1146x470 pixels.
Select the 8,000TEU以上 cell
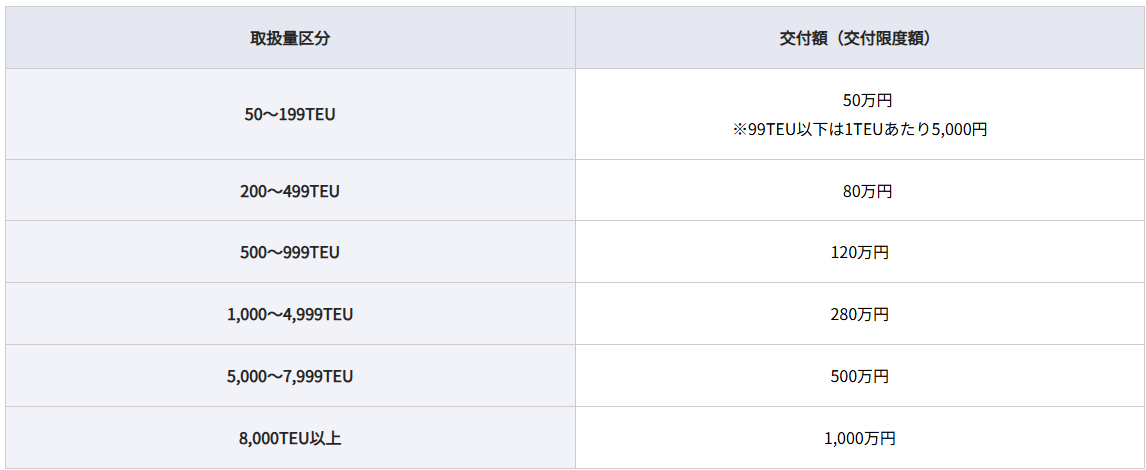[x=290, y=439]
